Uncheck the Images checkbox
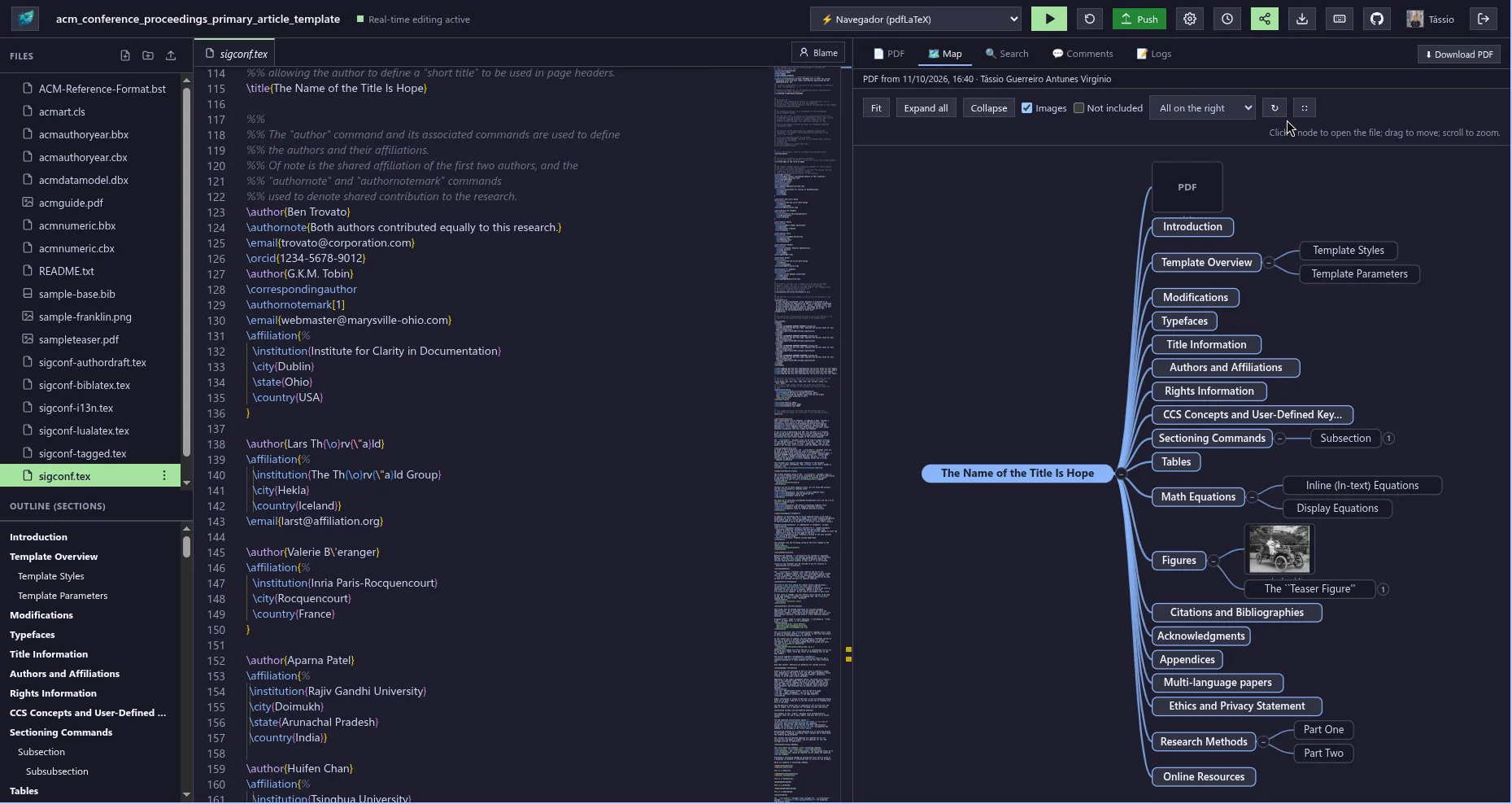 [x=1026, y=107]
